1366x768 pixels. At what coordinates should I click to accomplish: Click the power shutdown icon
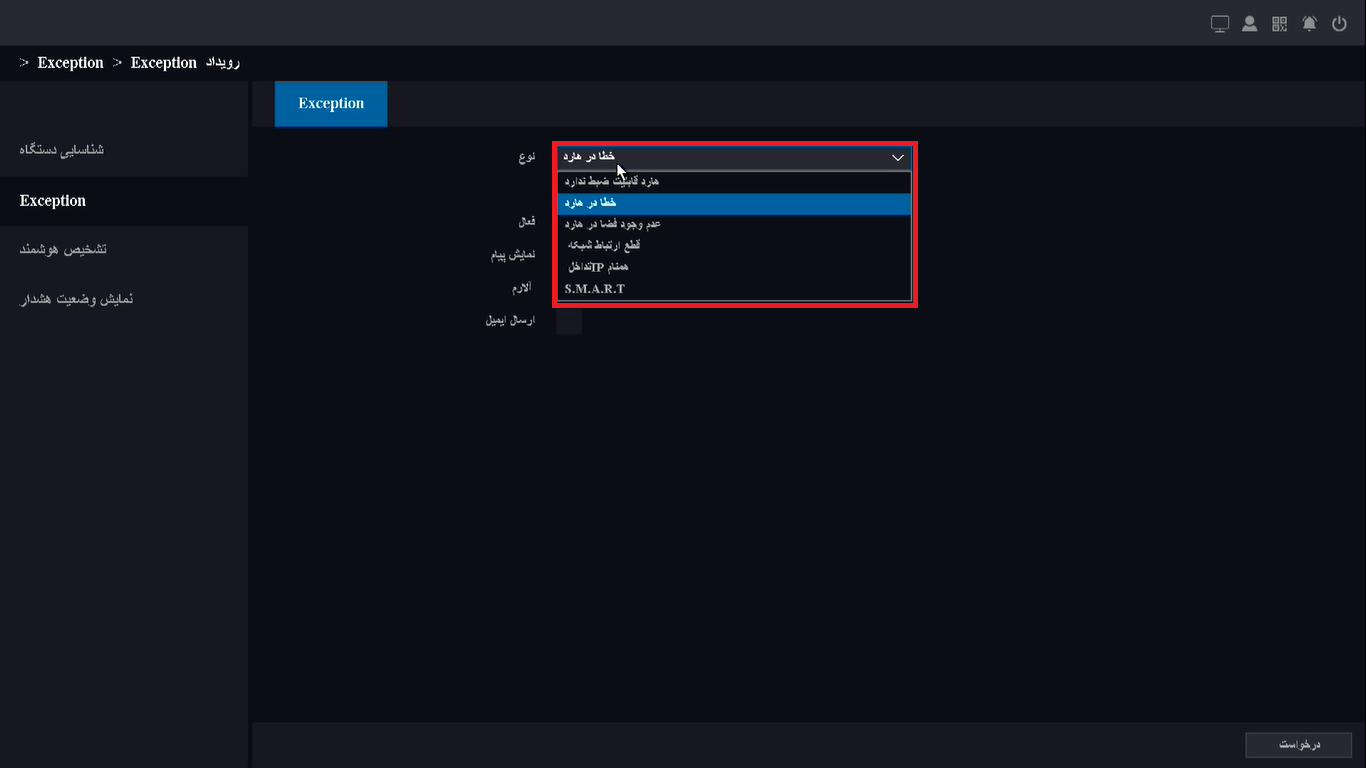1340,24
